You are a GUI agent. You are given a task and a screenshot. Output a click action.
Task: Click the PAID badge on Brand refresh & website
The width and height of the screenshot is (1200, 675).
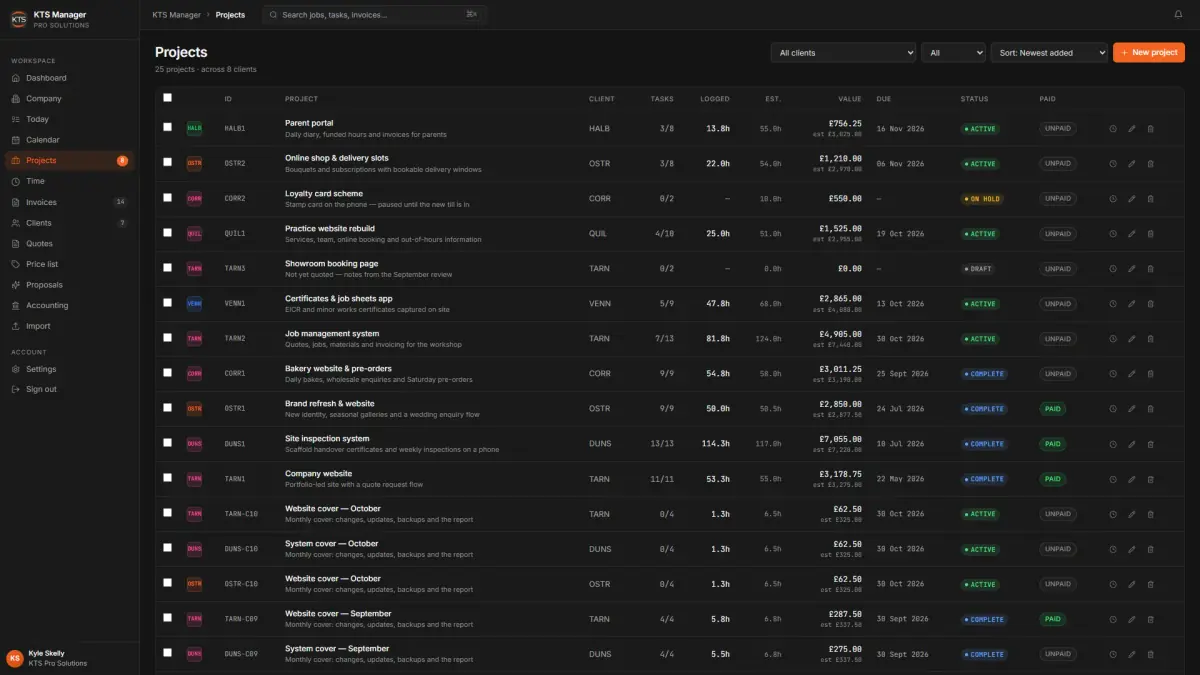pyautogui.click(x=1051, y=409)
